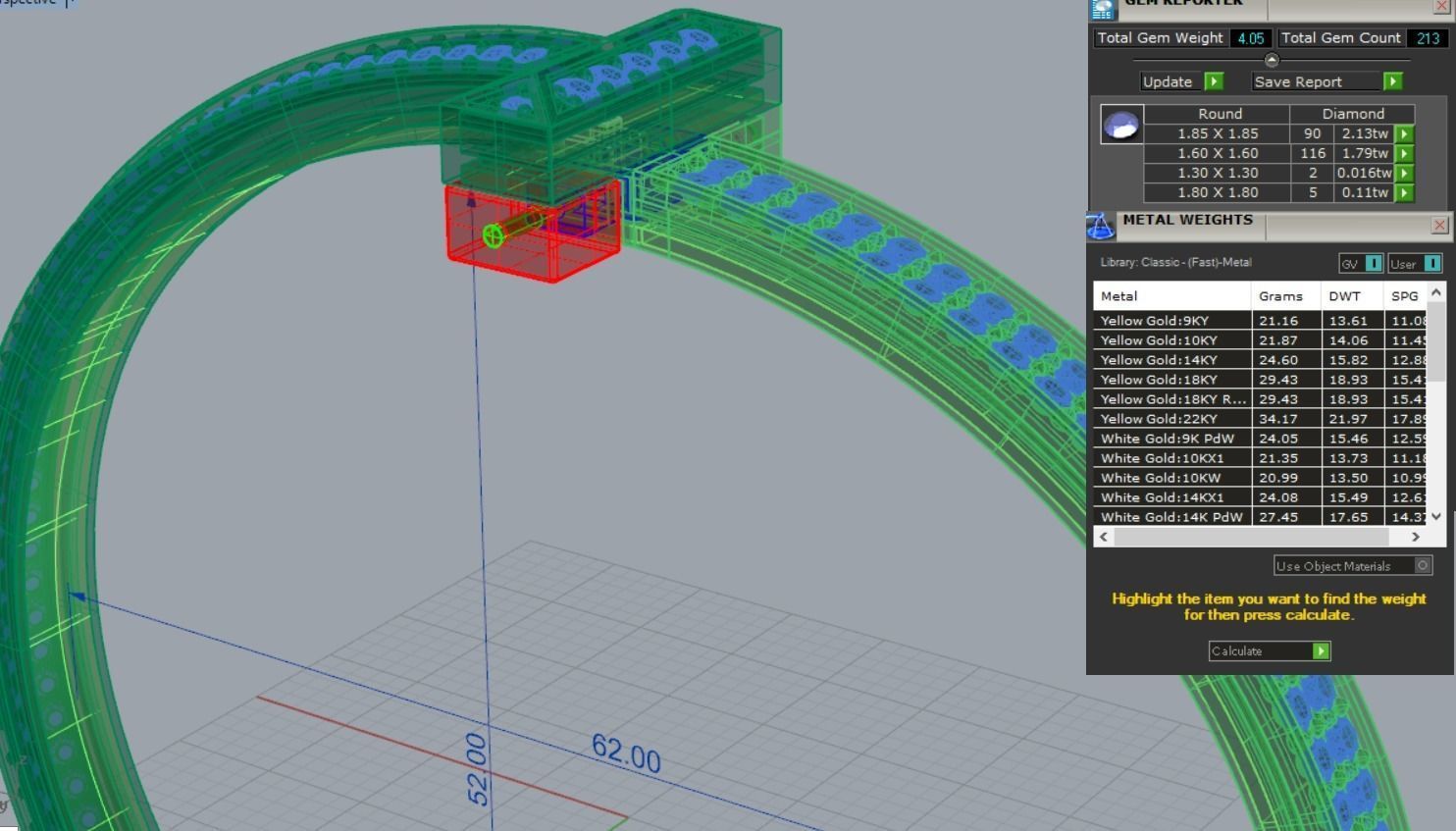The height and width of the screenshot is (831, 1456).
Task: Click the vertical scrollbar thumb of metal list
Action: [x=1436, y=341]
